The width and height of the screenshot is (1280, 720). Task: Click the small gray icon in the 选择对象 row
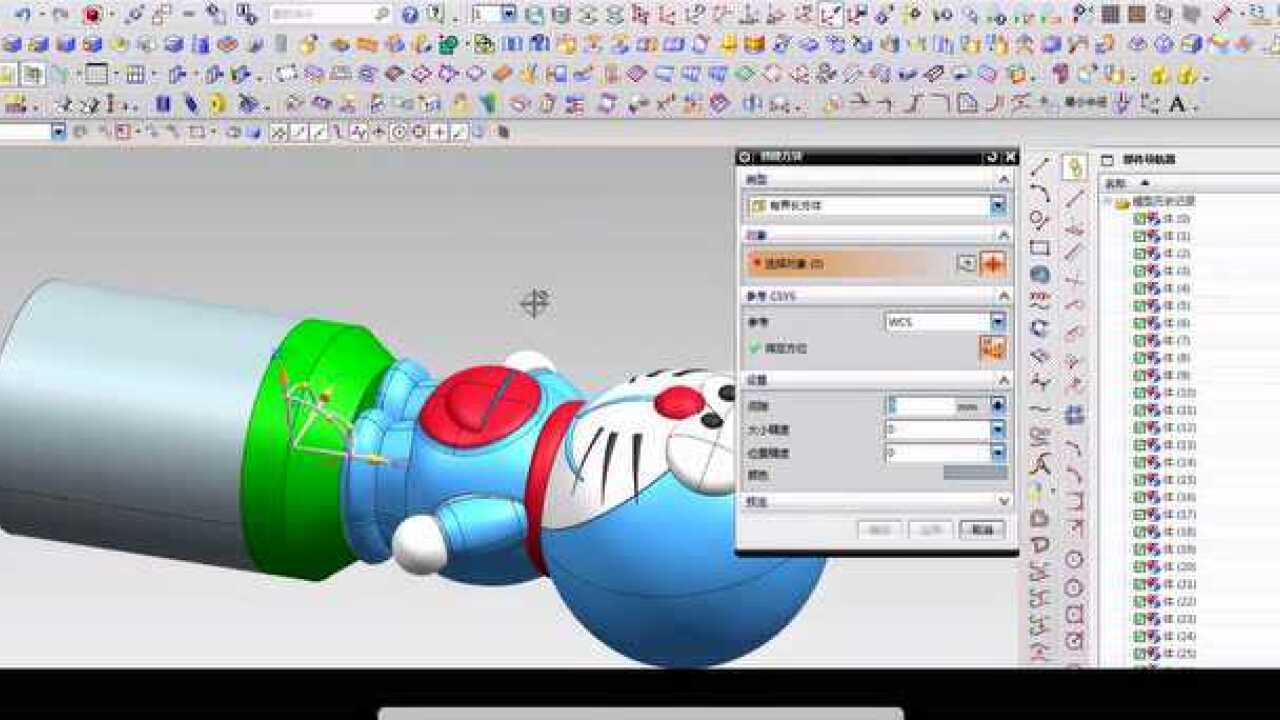[966, 264]
